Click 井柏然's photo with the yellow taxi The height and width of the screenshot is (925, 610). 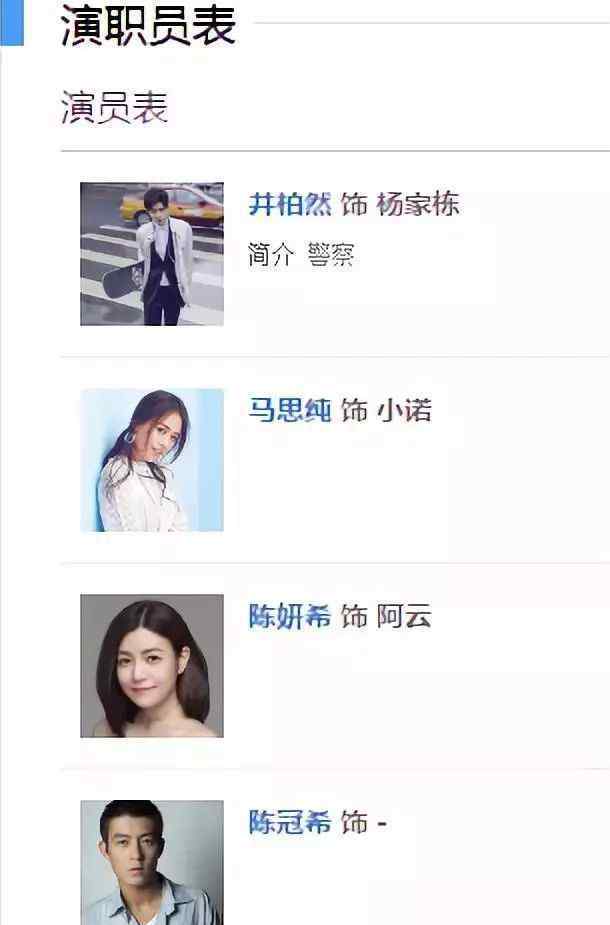coord(152,254)
